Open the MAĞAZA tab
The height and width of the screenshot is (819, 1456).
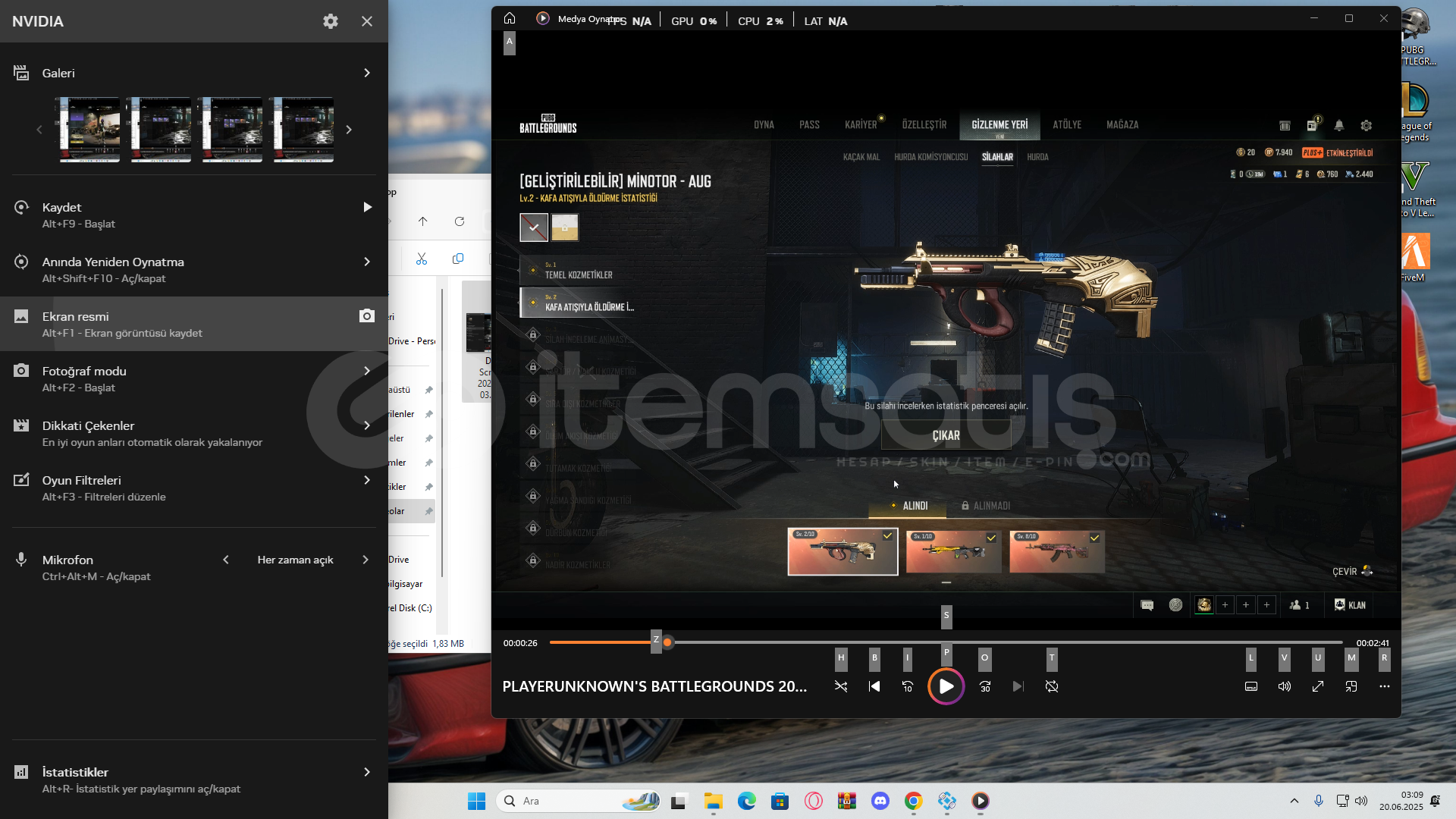[1122, 124]
